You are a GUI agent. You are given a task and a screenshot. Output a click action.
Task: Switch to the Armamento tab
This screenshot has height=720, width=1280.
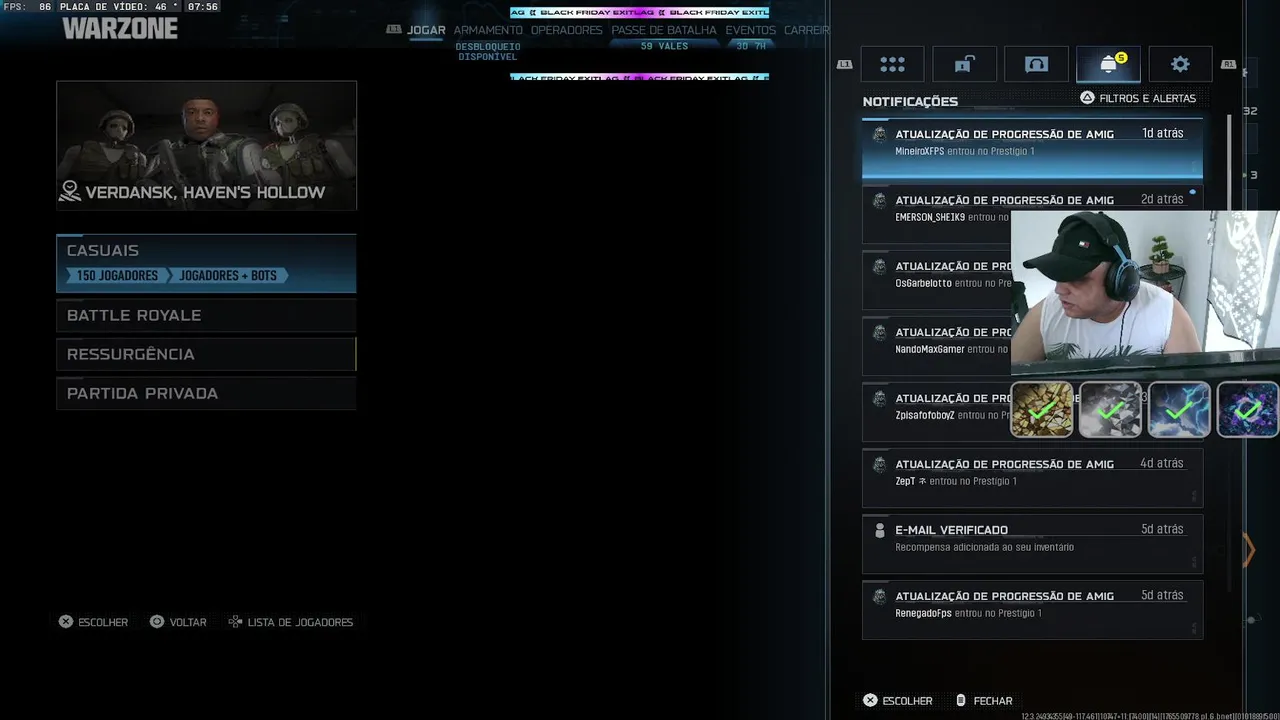(488, 30)
